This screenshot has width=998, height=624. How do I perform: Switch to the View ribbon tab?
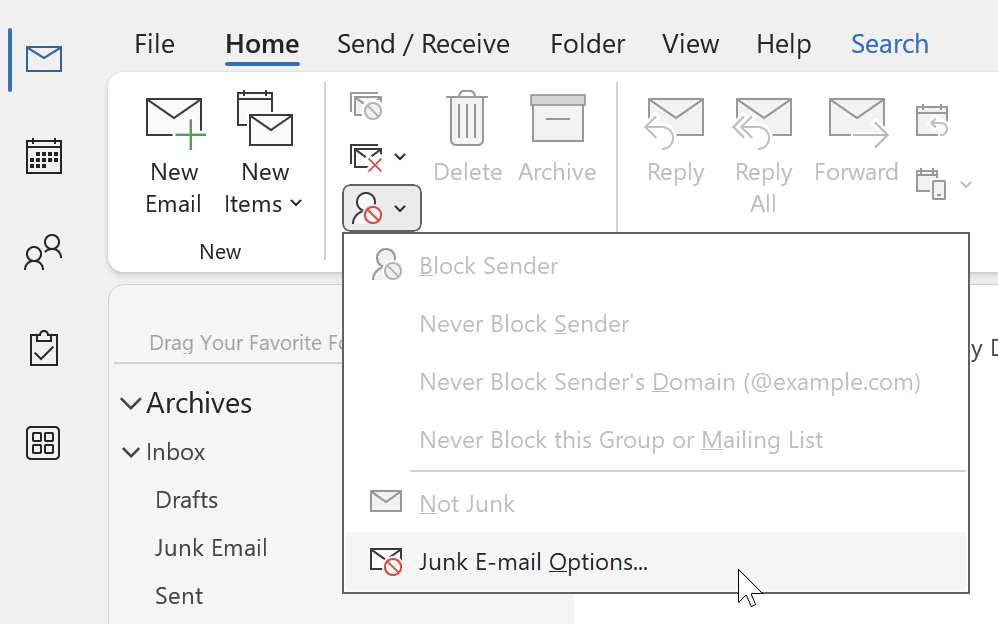point(689,44)
